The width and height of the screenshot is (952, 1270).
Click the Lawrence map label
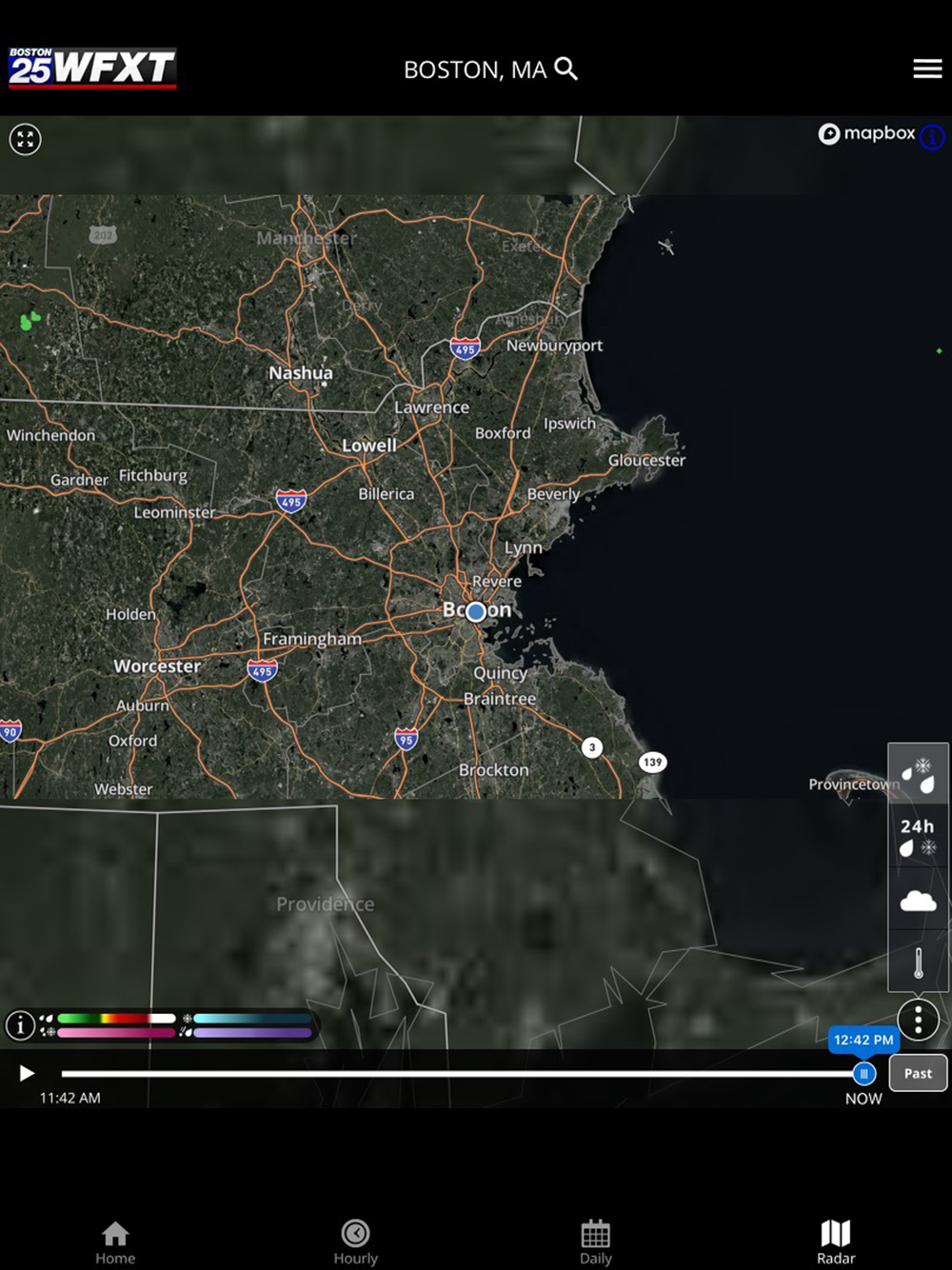(432, 407)
